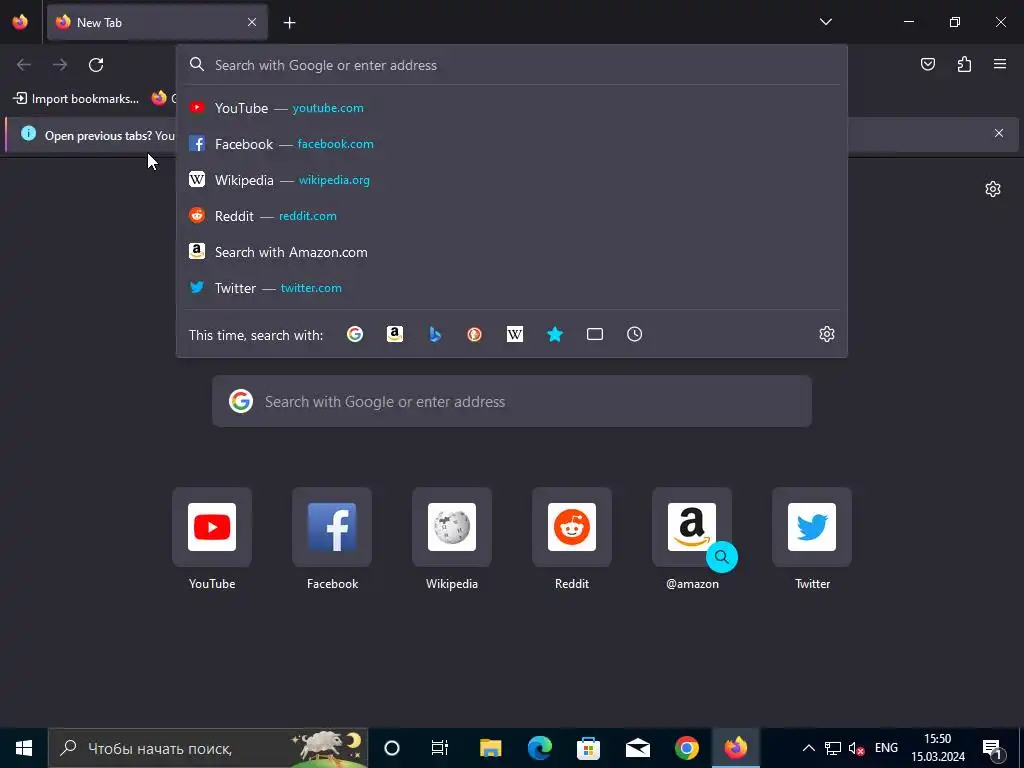Image resolution: width=1024 pixels, height=768 pixels.
Task: Choose YouTube suggestion in address dropdown
Action: point(513,108)
